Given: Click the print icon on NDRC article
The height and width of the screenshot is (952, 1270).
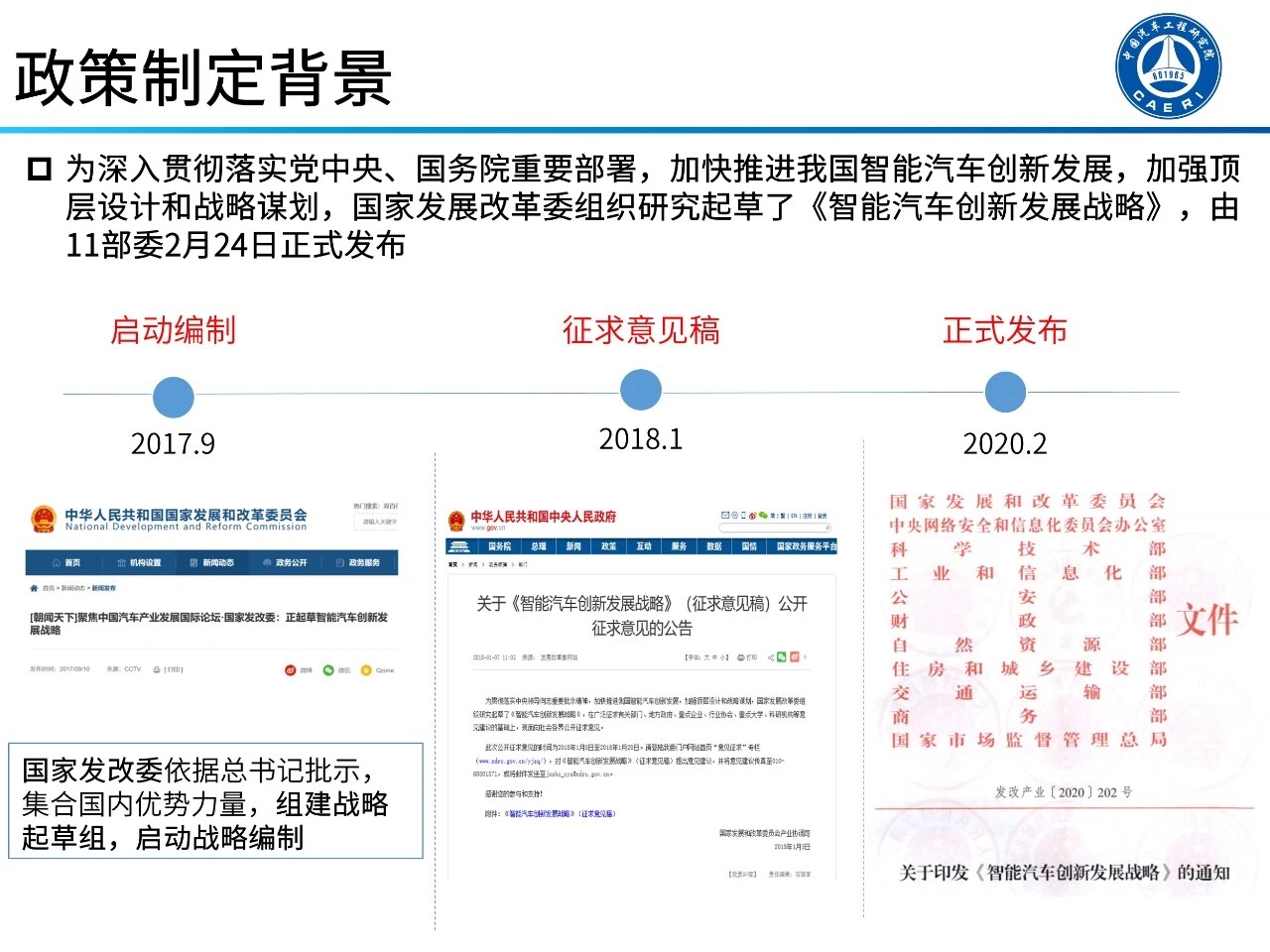Looking at the screenshot, I should 158,669.
